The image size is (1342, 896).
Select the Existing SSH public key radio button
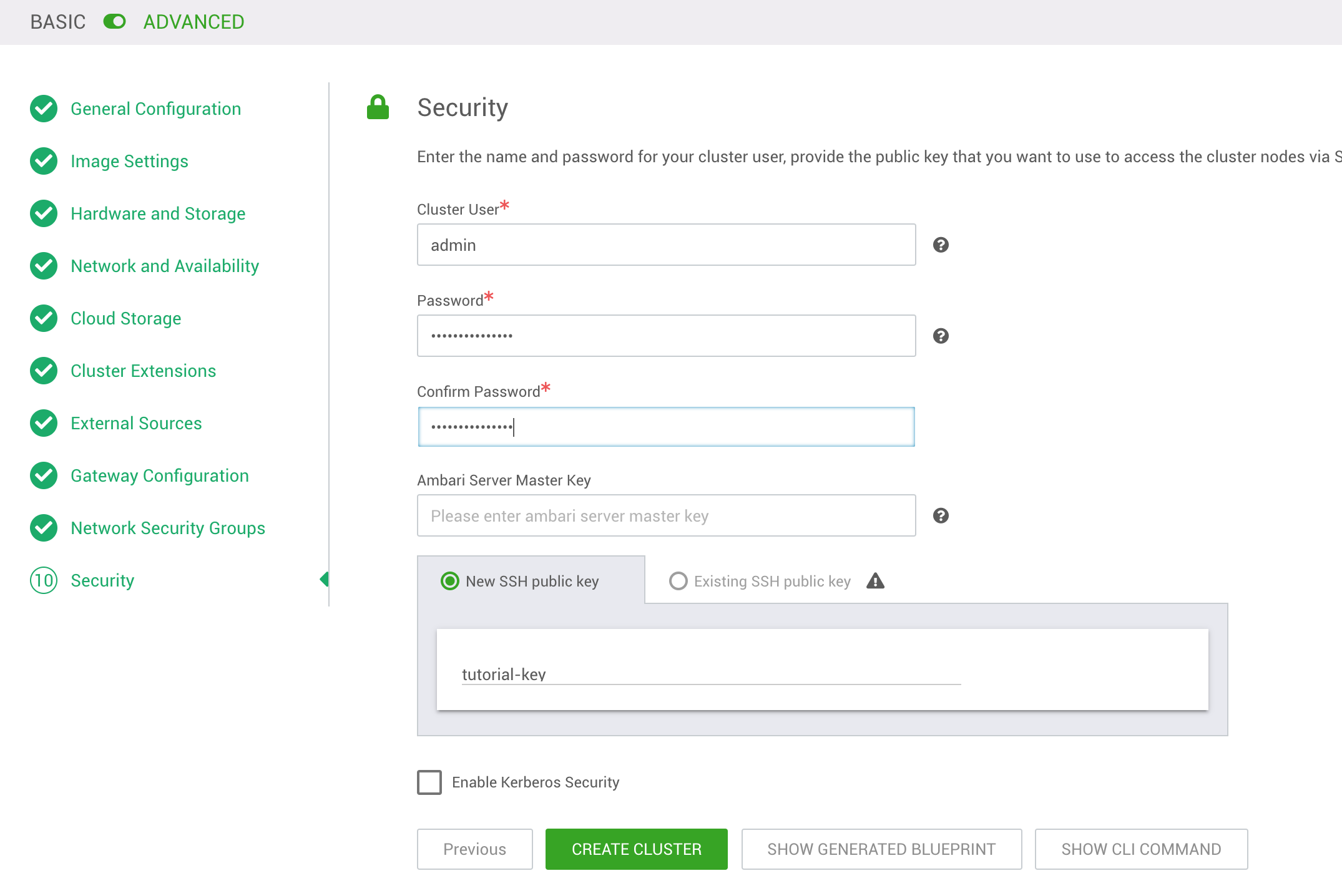pos(679,581)
